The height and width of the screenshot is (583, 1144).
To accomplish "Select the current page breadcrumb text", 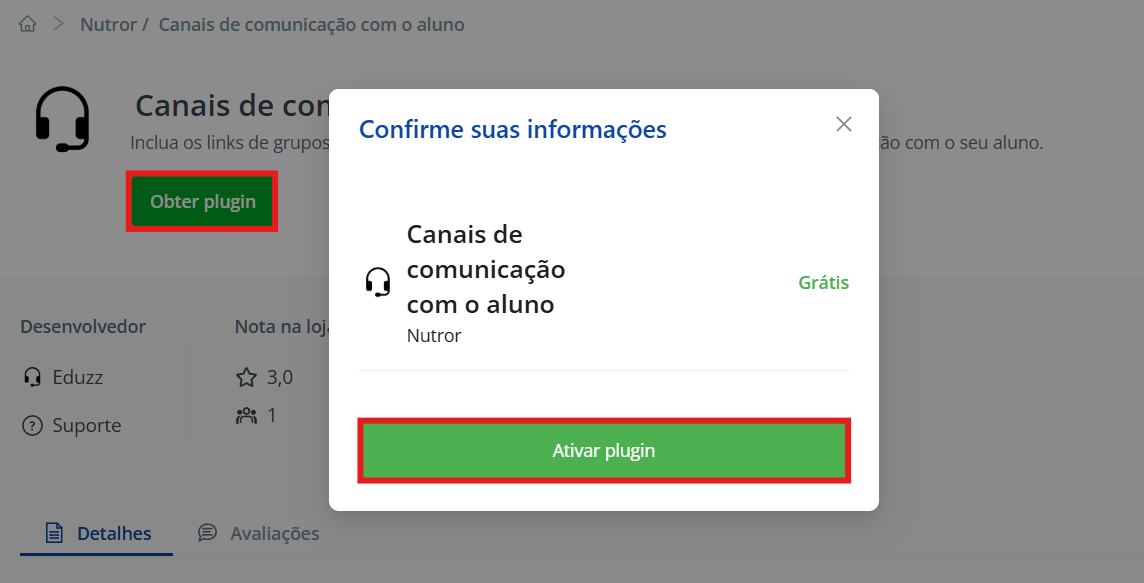I will 311,24.
